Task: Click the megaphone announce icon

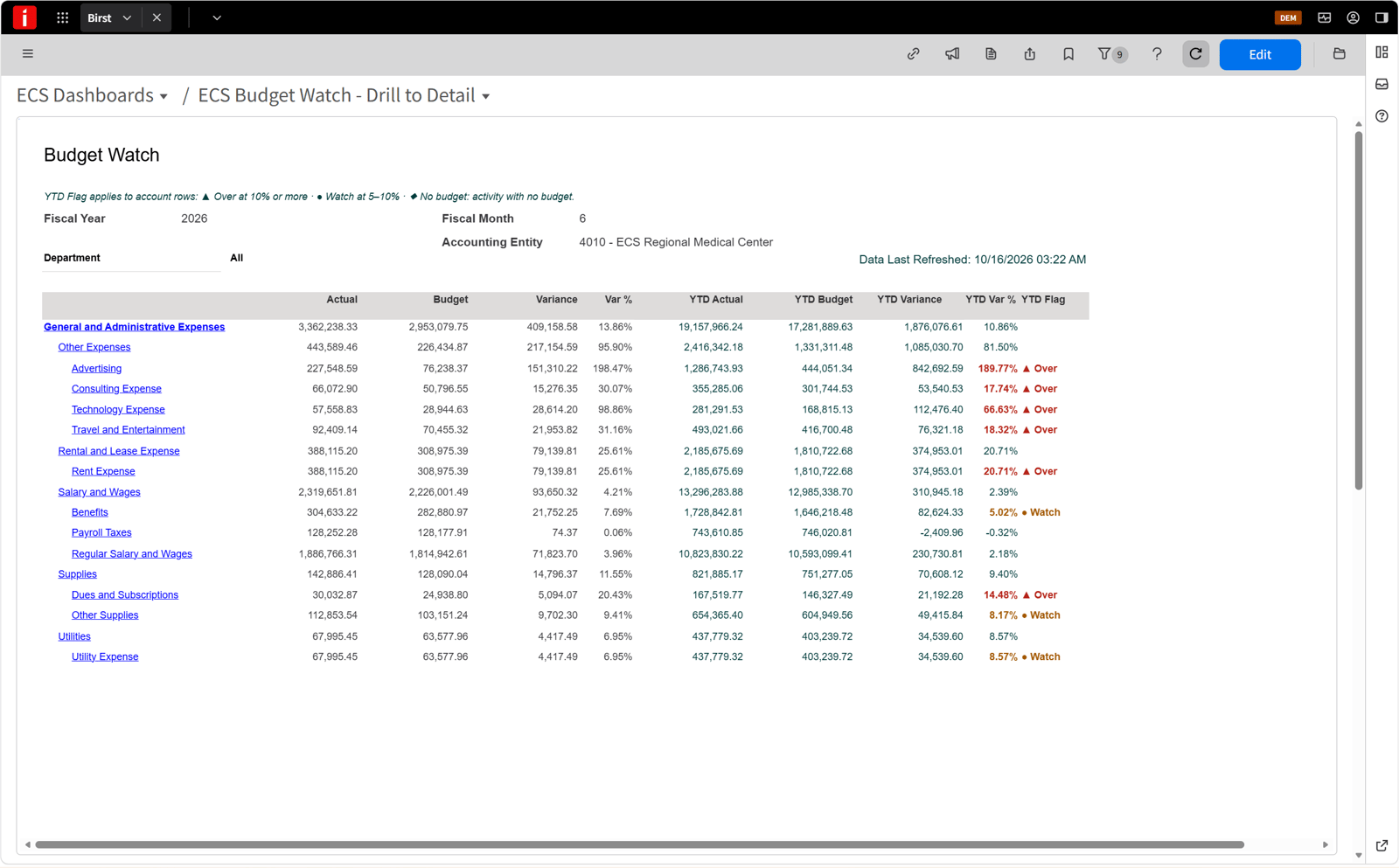Action: 952,54
